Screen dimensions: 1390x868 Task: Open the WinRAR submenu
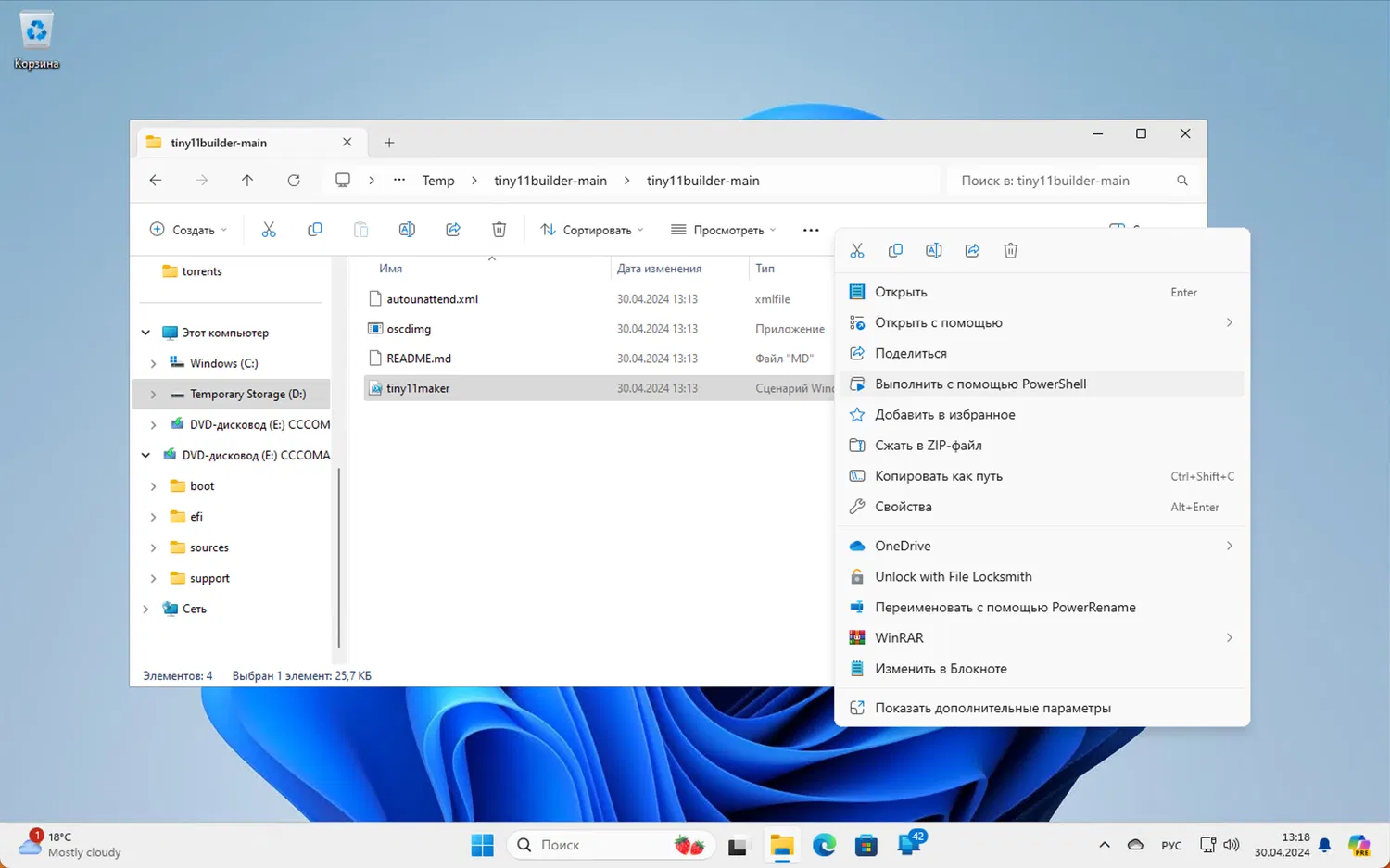[899, 637]
